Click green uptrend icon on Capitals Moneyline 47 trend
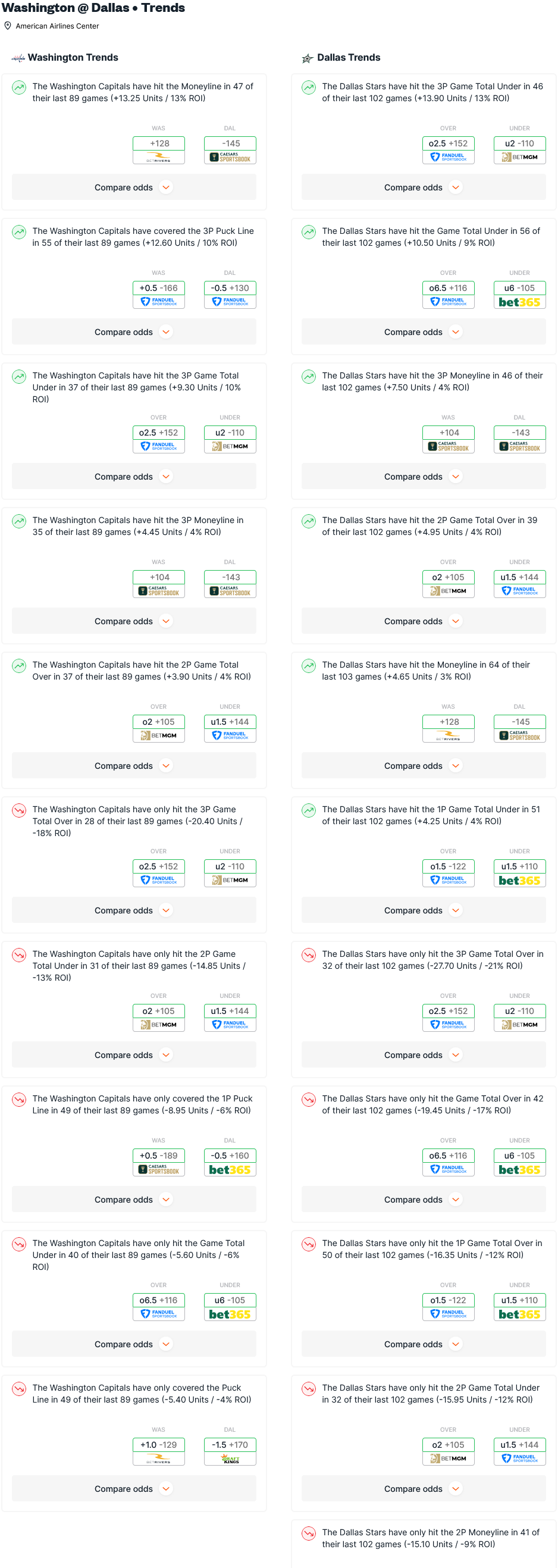 [20, 87]
